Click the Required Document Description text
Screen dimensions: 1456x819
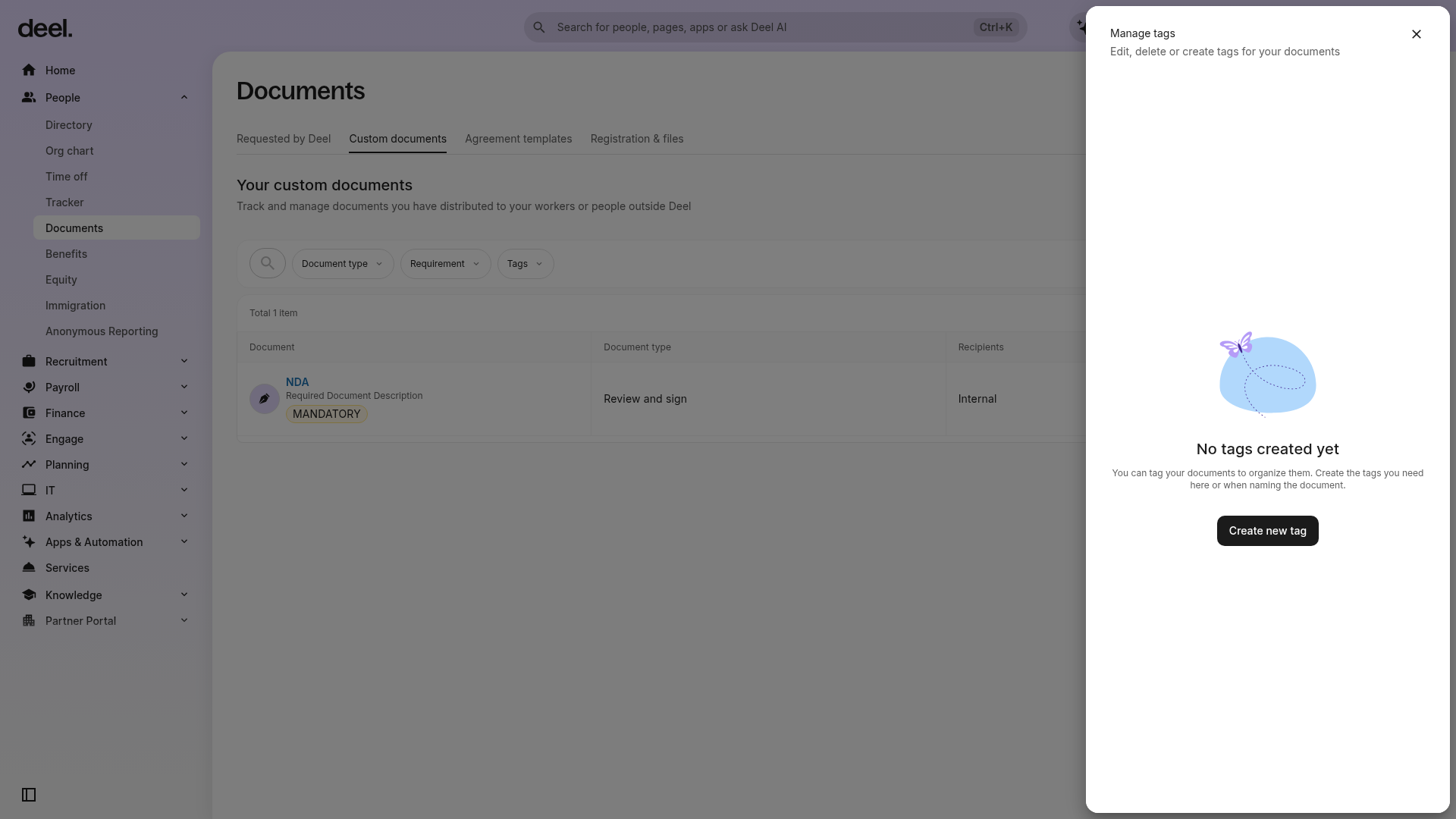coord(354,396)
